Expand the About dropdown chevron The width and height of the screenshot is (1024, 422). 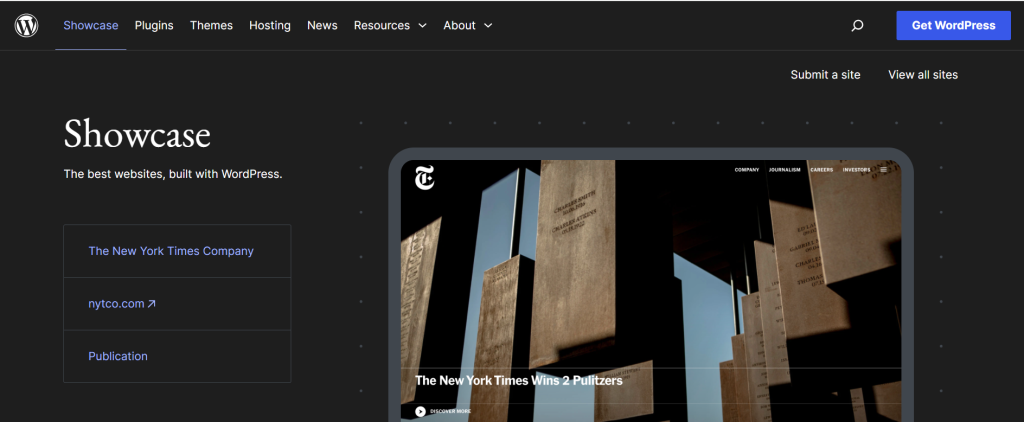[x=488, y=25]
